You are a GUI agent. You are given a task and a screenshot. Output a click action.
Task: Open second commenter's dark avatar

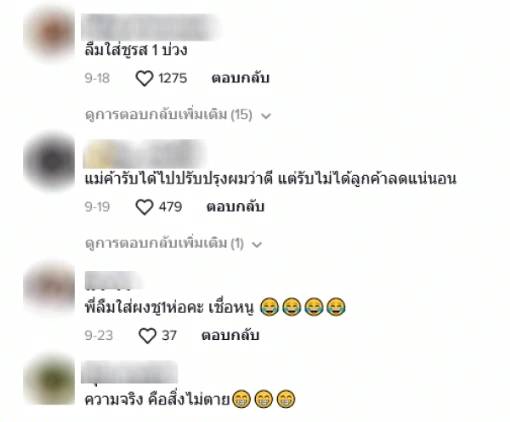[50, 162]
